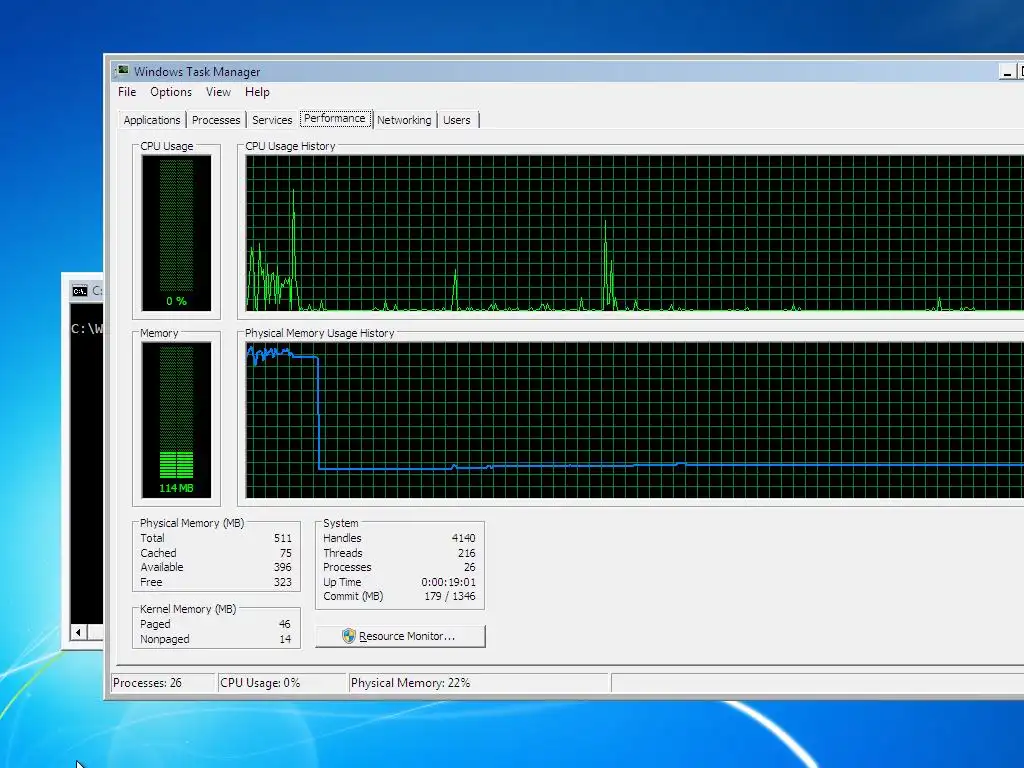1024x768 pixels.
Task: Click the Physical Memory Total value 511
Action: pos(283,538)
